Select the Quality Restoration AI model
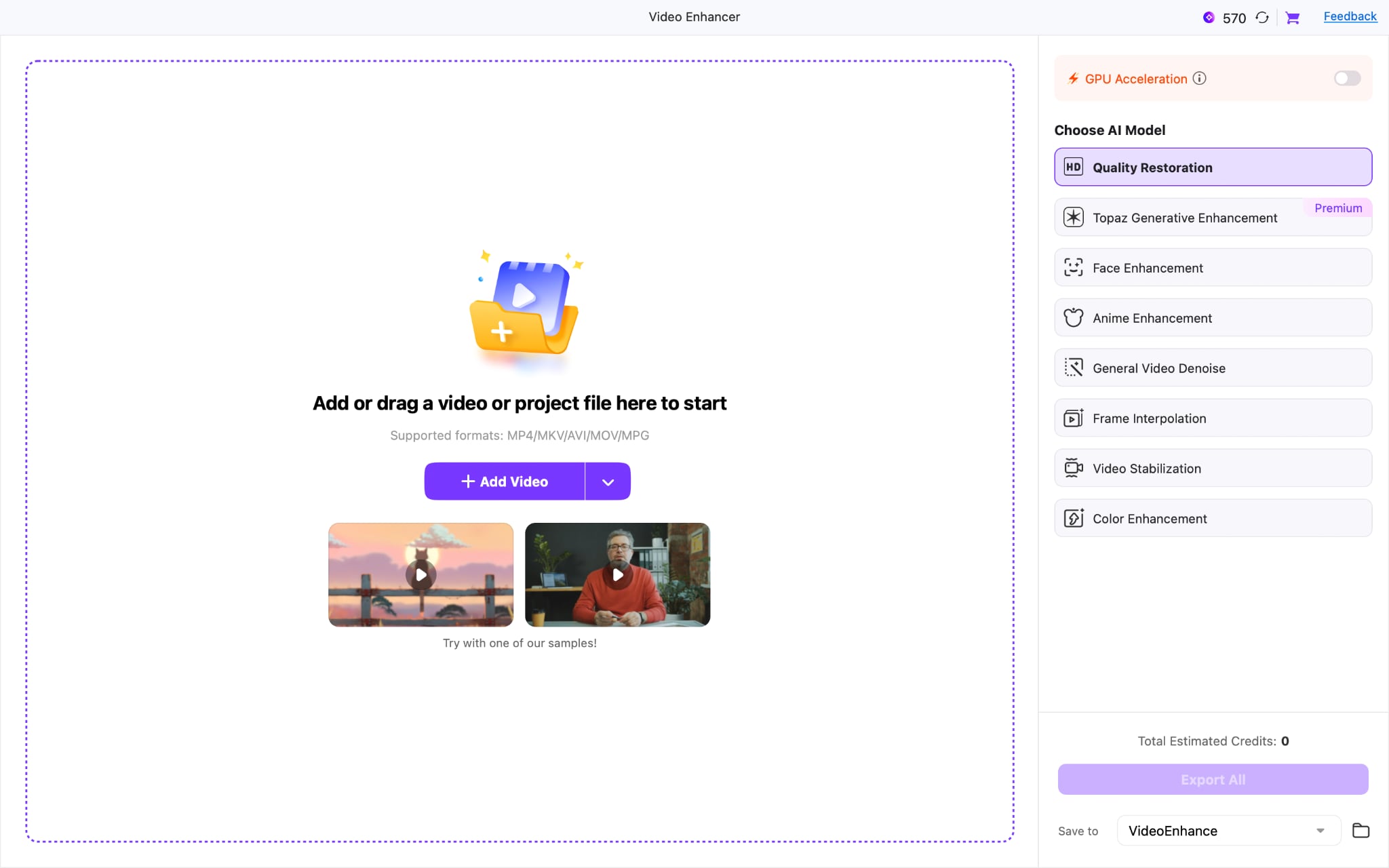1389x868 pixels. coord(1212,167)
